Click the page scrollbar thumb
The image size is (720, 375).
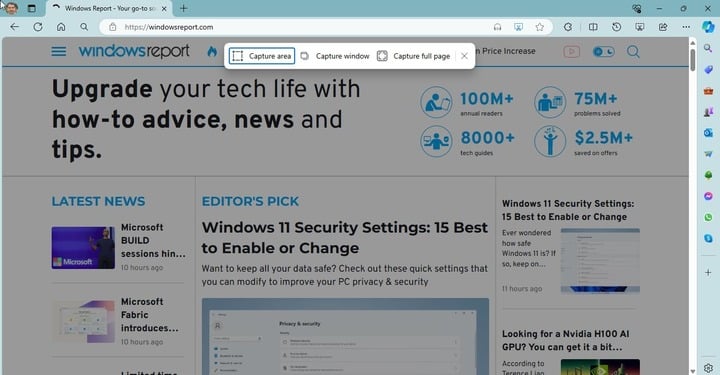coord(692,59)
